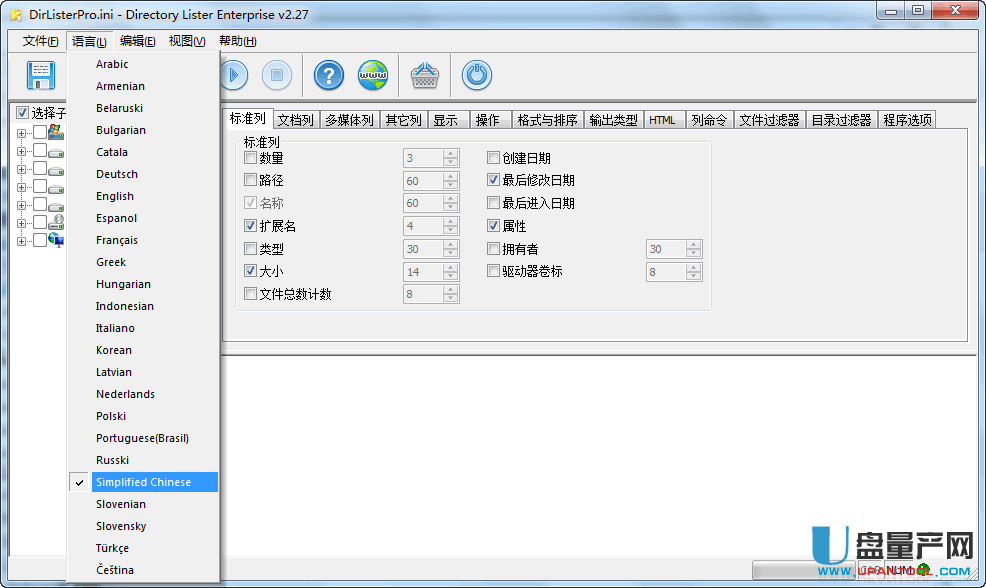Expand the first drive tree node

coord(22,133)
